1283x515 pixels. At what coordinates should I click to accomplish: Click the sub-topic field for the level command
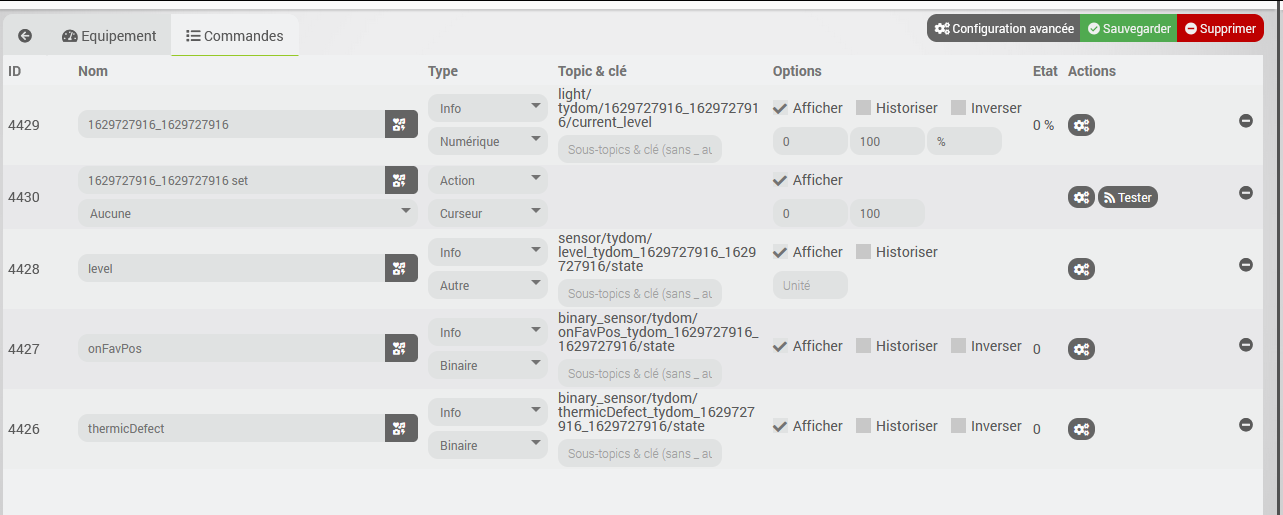[640, 293]
